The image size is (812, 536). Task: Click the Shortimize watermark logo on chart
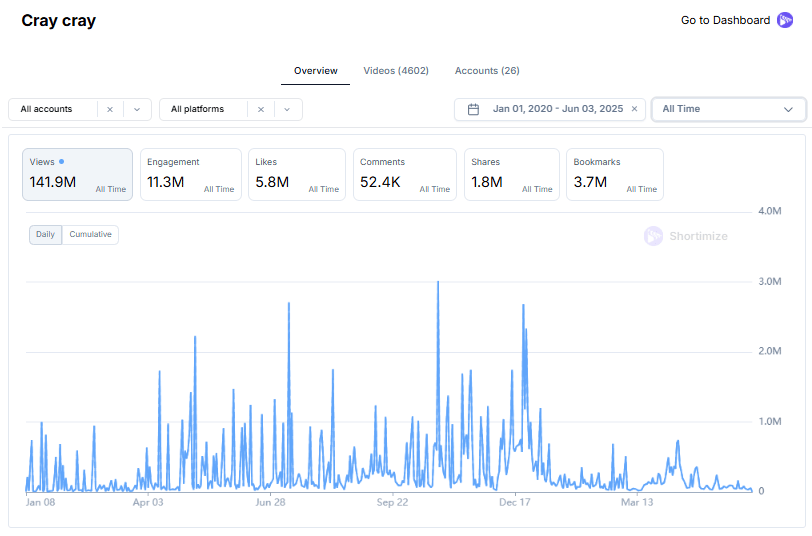click(x=653, y=236)
